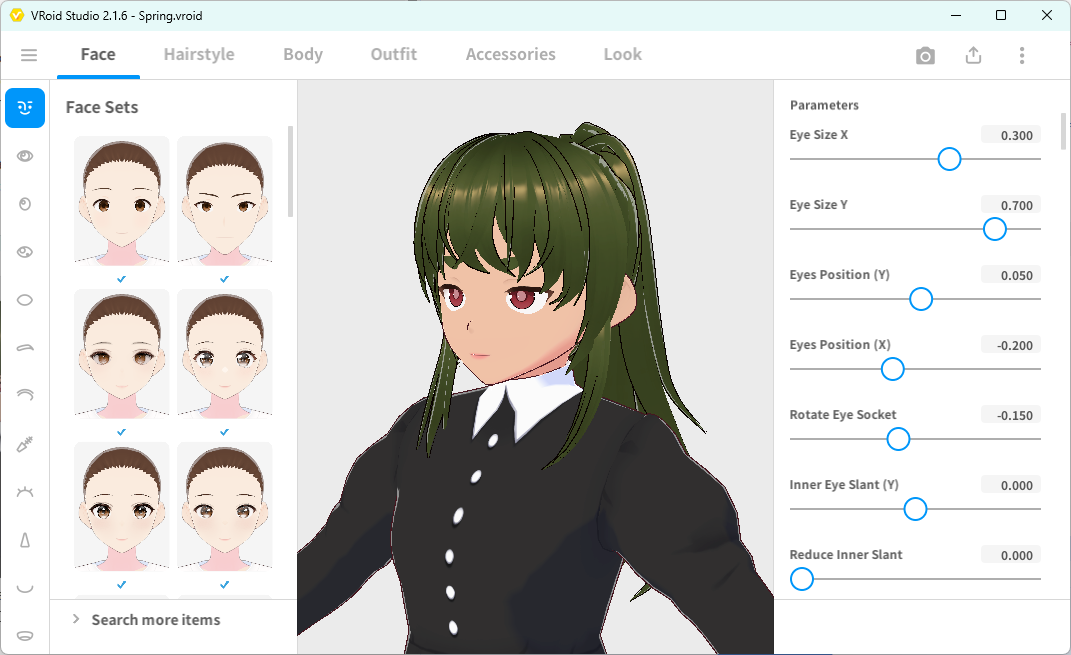Minimize the VRoid Studio window
This screenshot has height=655, width=1071.
click(x=956, y=15)
